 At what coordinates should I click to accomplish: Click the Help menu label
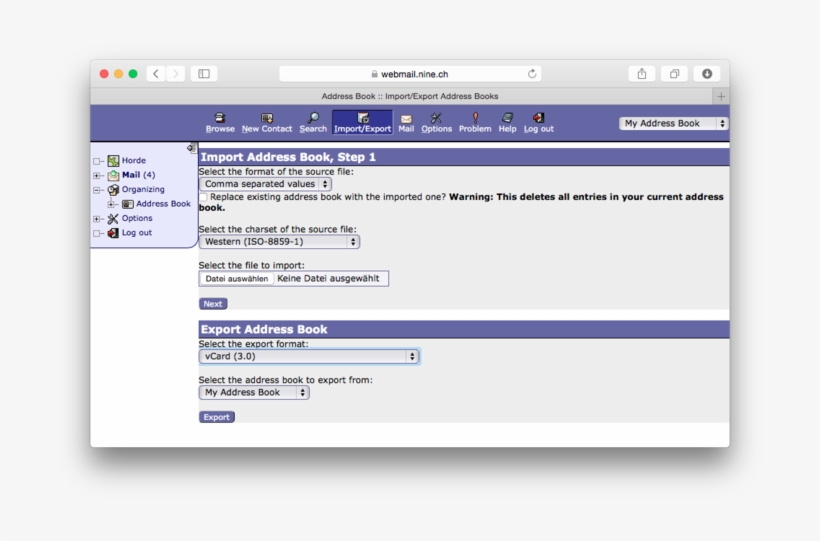pyautogui.click(x=507, y=129)
